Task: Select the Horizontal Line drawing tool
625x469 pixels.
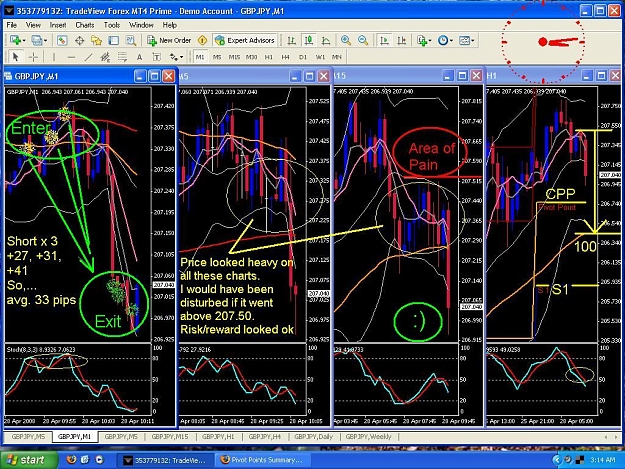Action: pyautogui.click(x=71, y=57)
